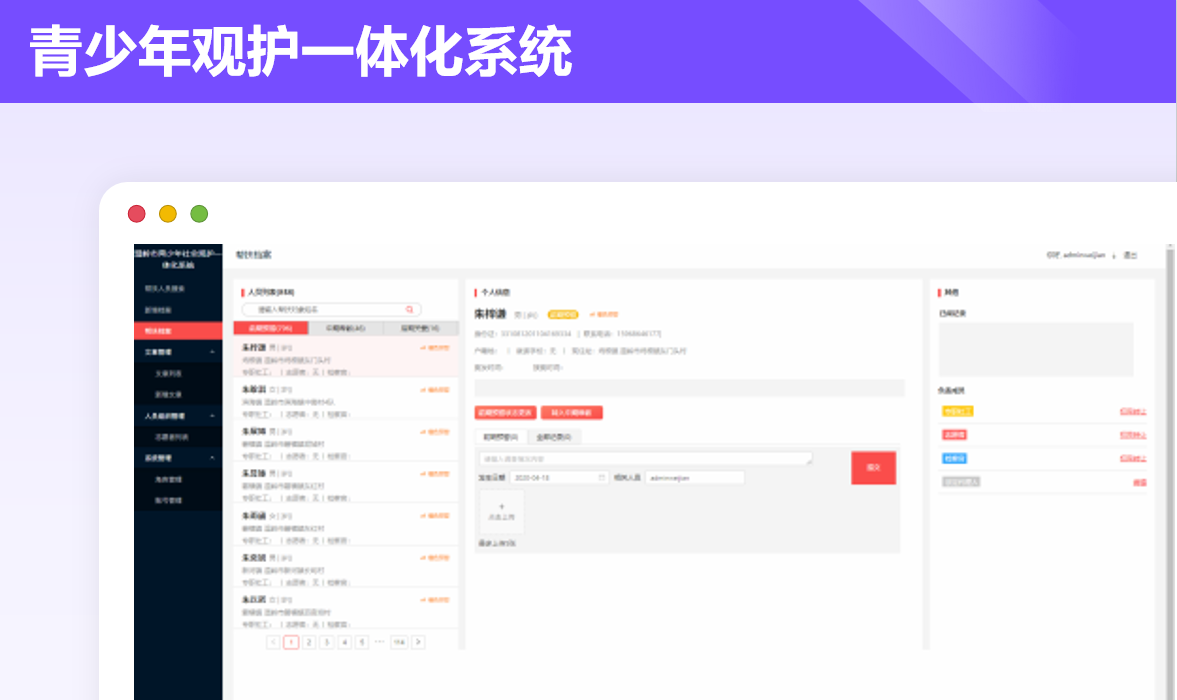
Task: Click the plus upload box for attachments
Action: pos(501,512)
